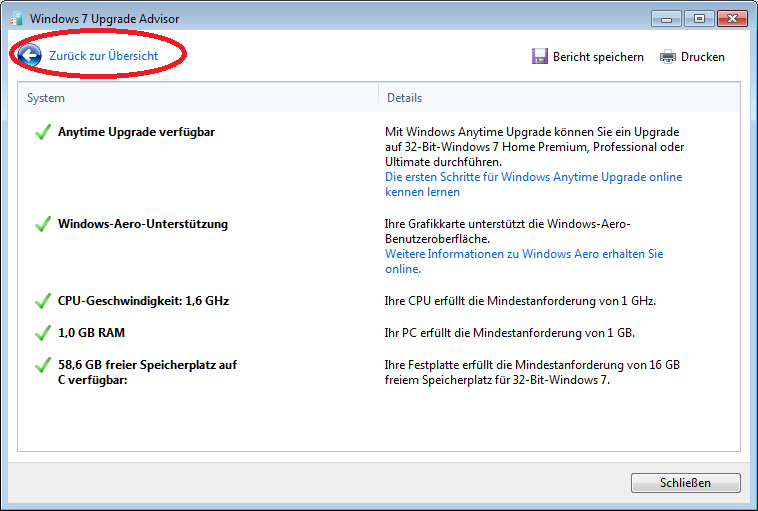
Task: Click the Details column header
Action: pos(404,98)
